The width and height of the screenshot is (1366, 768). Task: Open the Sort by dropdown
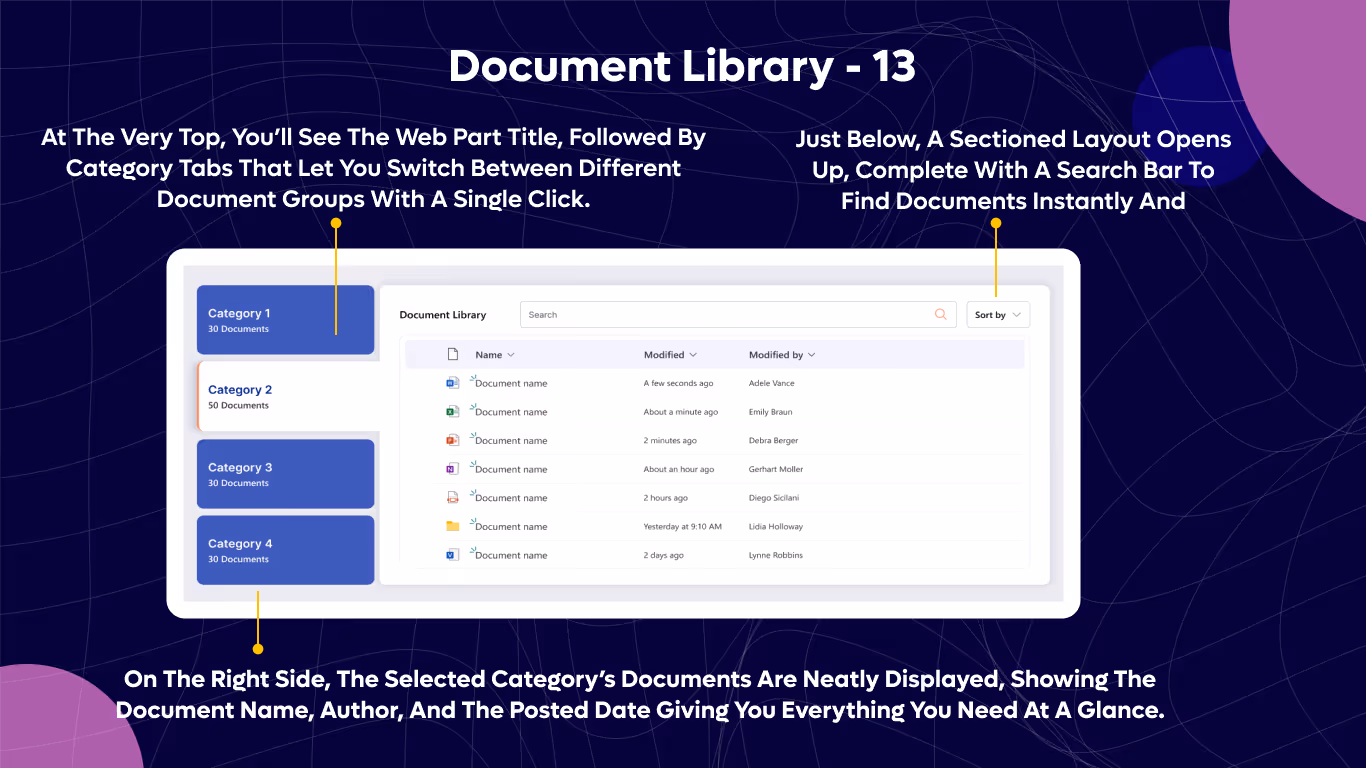997,314
